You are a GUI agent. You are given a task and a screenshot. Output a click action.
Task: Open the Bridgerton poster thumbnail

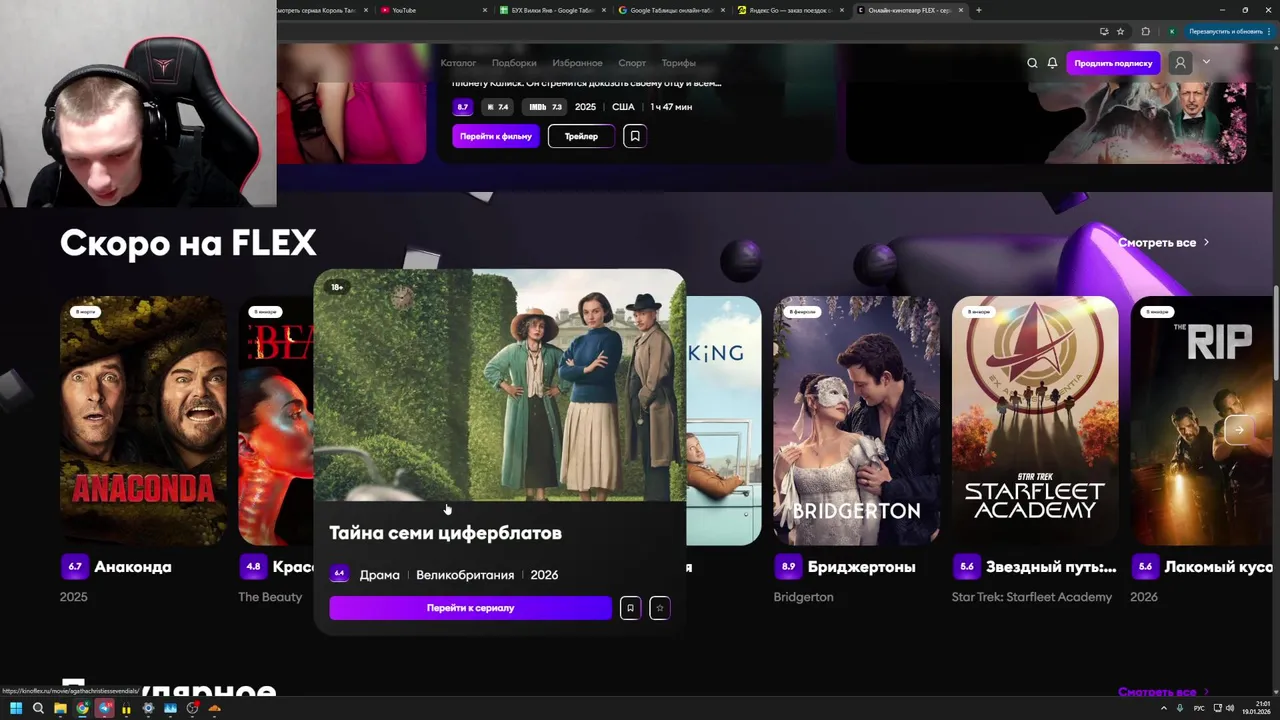[856, 420]
